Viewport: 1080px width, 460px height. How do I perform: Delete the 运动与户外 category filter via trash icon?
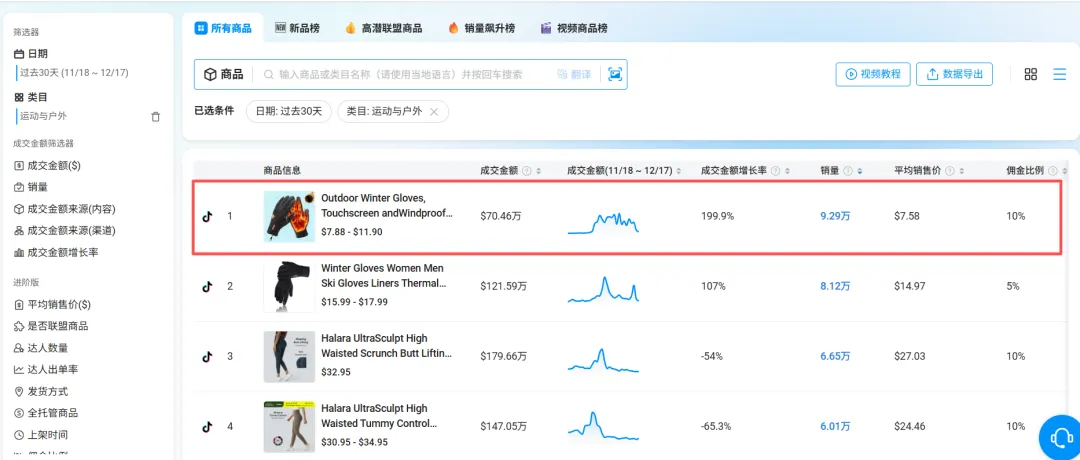click(x=155, y=117)
